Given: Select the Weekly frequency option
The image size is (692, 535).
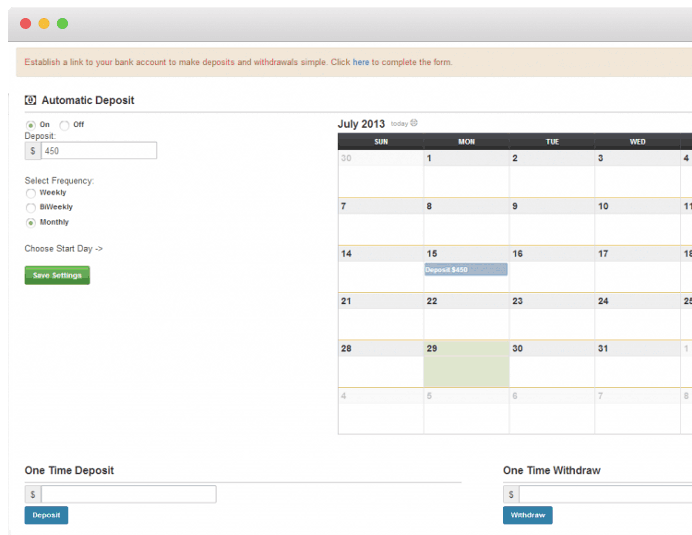Looking at the screenshot, I should point(30,193).
